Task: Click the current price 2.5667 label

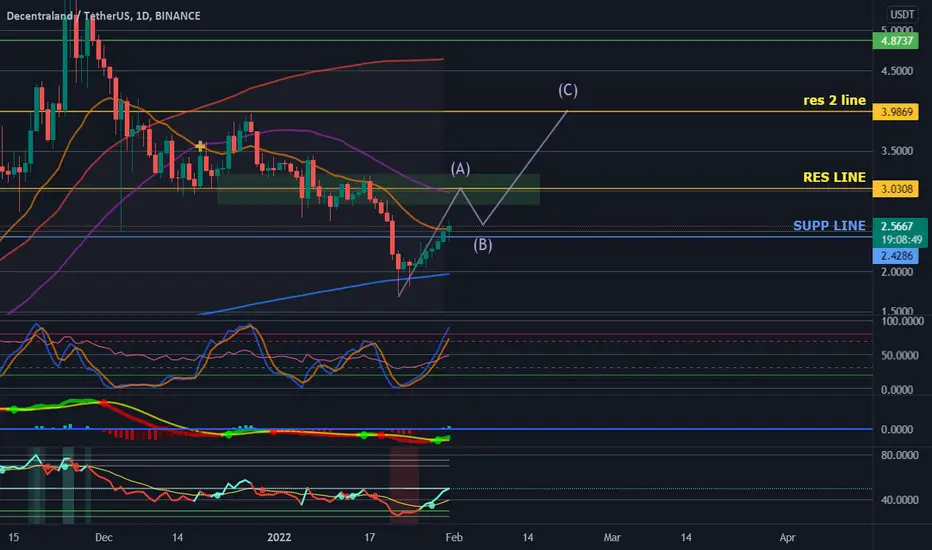Action: pyautogui.click(x=896, y=226)
